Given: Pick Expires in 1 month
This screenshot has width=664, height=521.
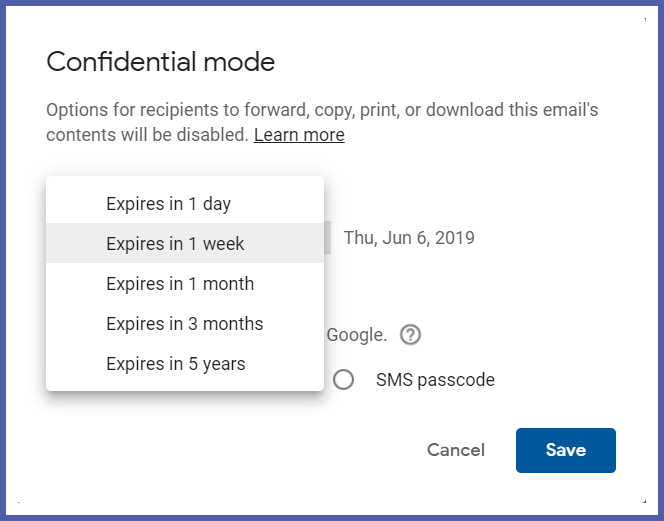Looking at the screenshot, I should click(180, 284).
